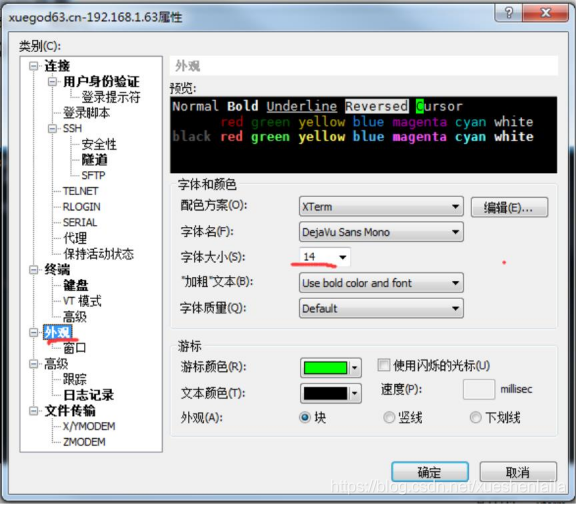576x505 pixels.
Task: Select 窗口 under 外观
Action: 75,348
